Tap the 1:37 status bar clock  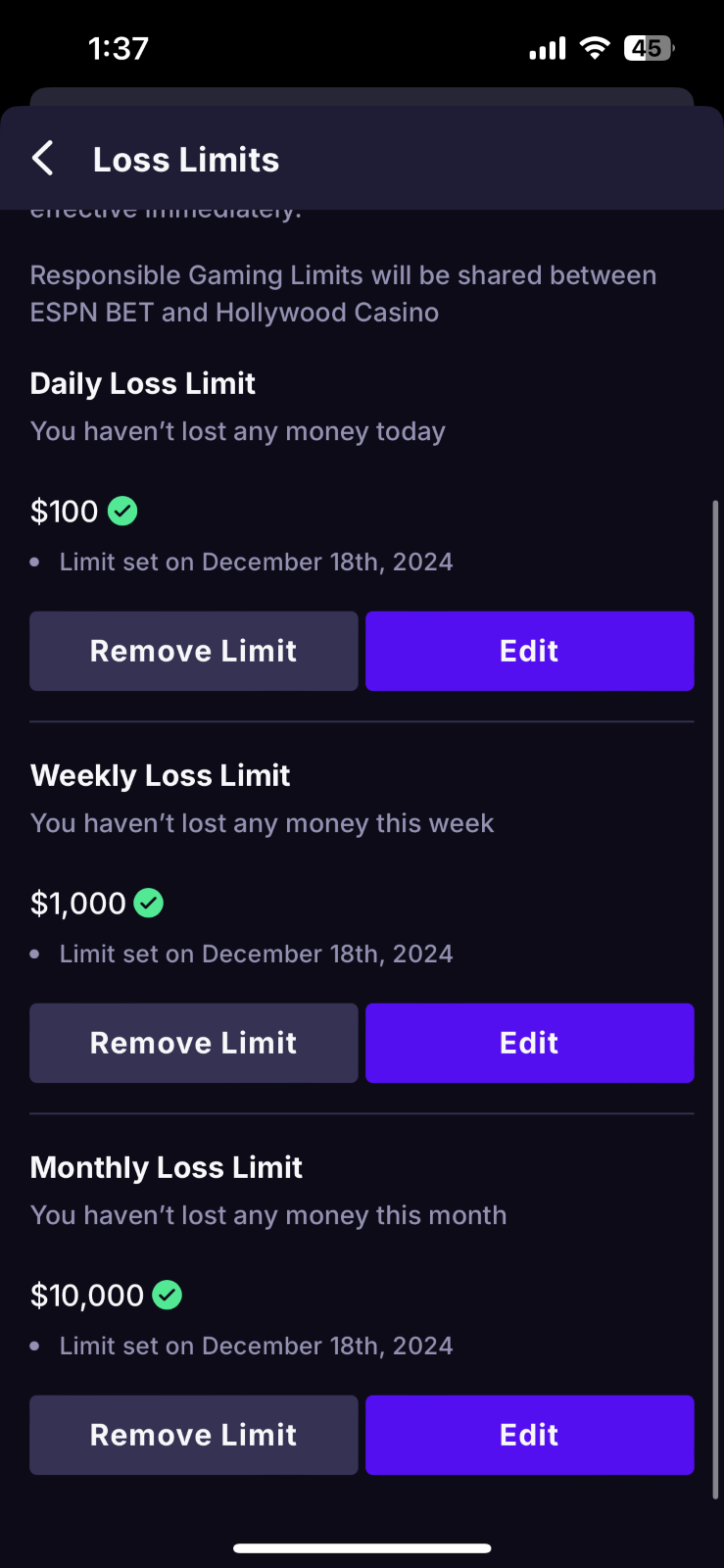(119, 48)
